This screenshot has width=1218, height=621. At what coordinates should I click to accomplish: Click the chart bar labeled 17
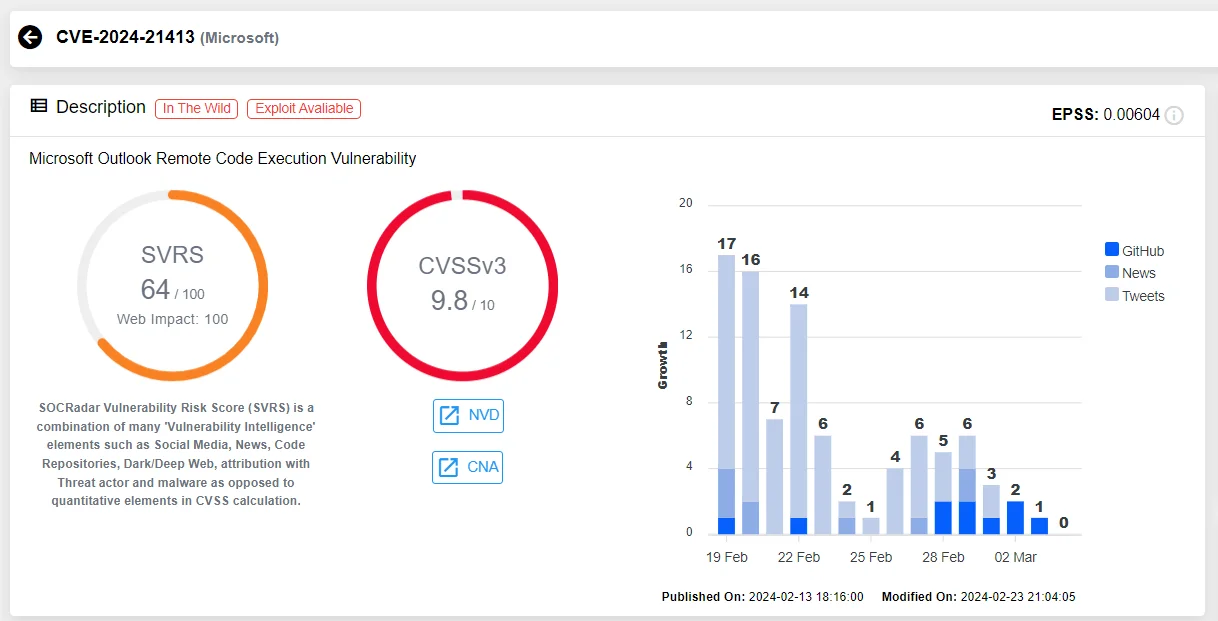(x=727, y=395)
